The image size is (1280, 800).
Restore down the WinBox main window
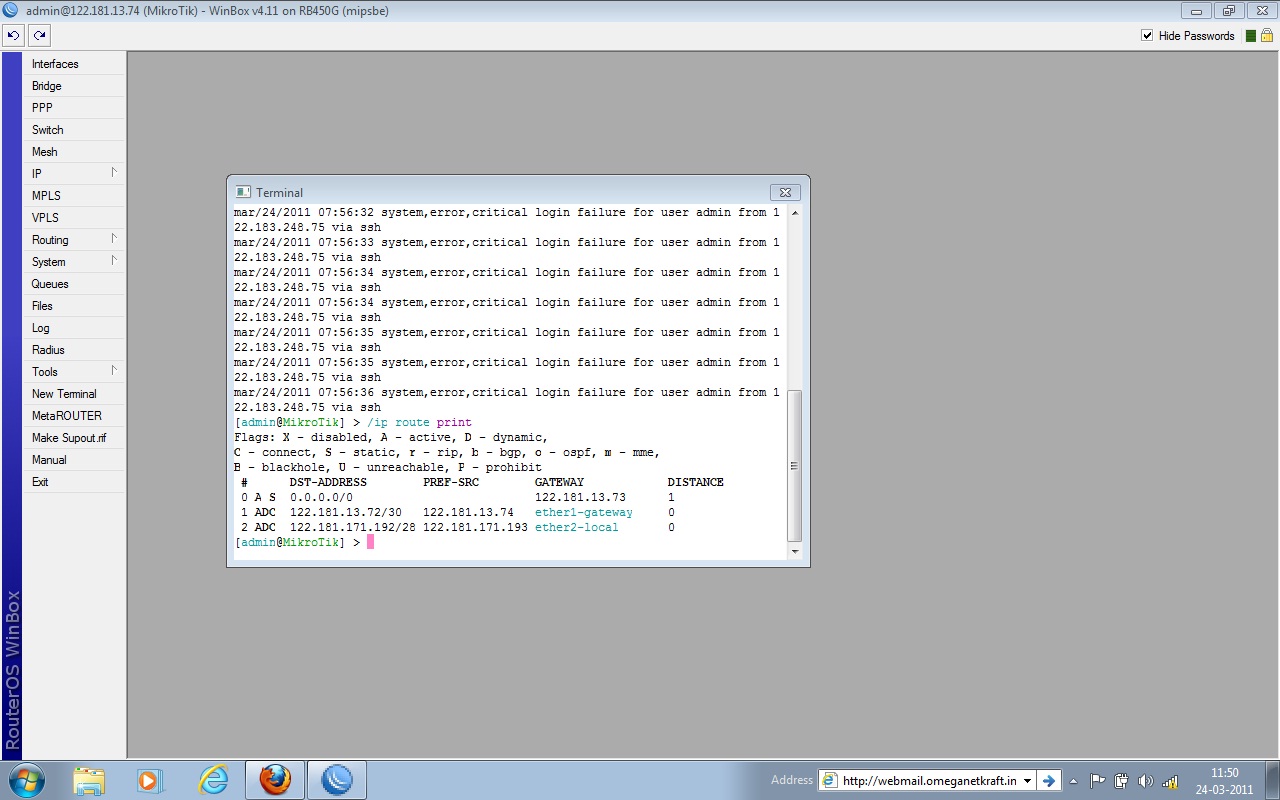(1228, 11)
